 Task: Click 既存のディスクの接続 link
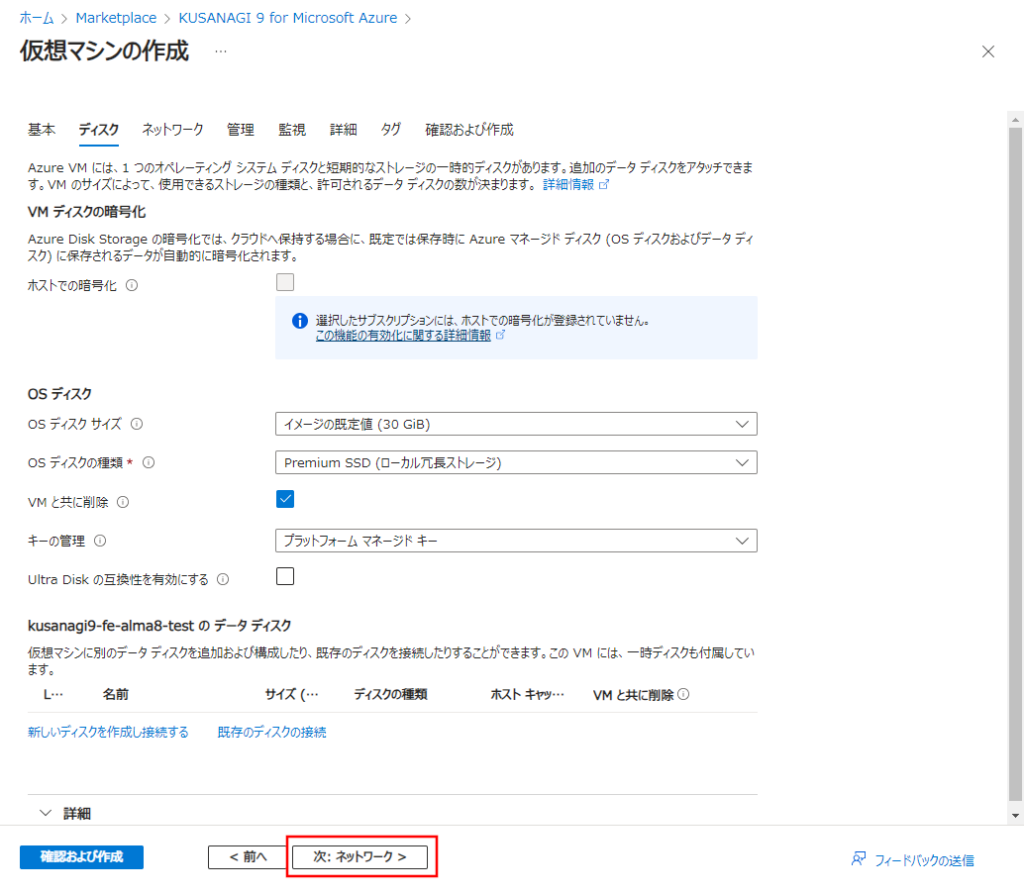tap(272, 732)
